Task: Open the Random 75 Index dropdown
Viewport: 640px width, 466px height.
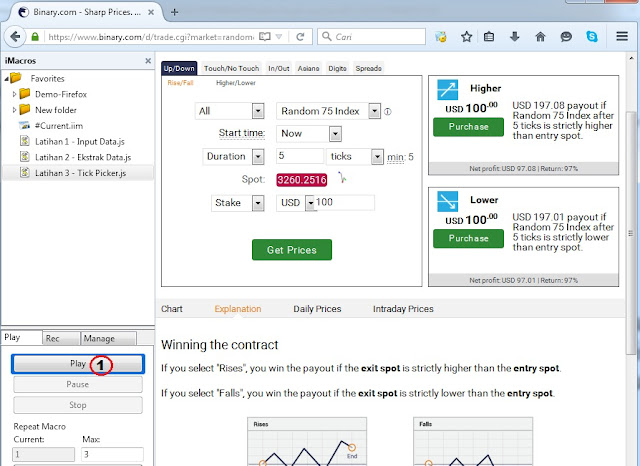Action: click(x=329, y=111)
